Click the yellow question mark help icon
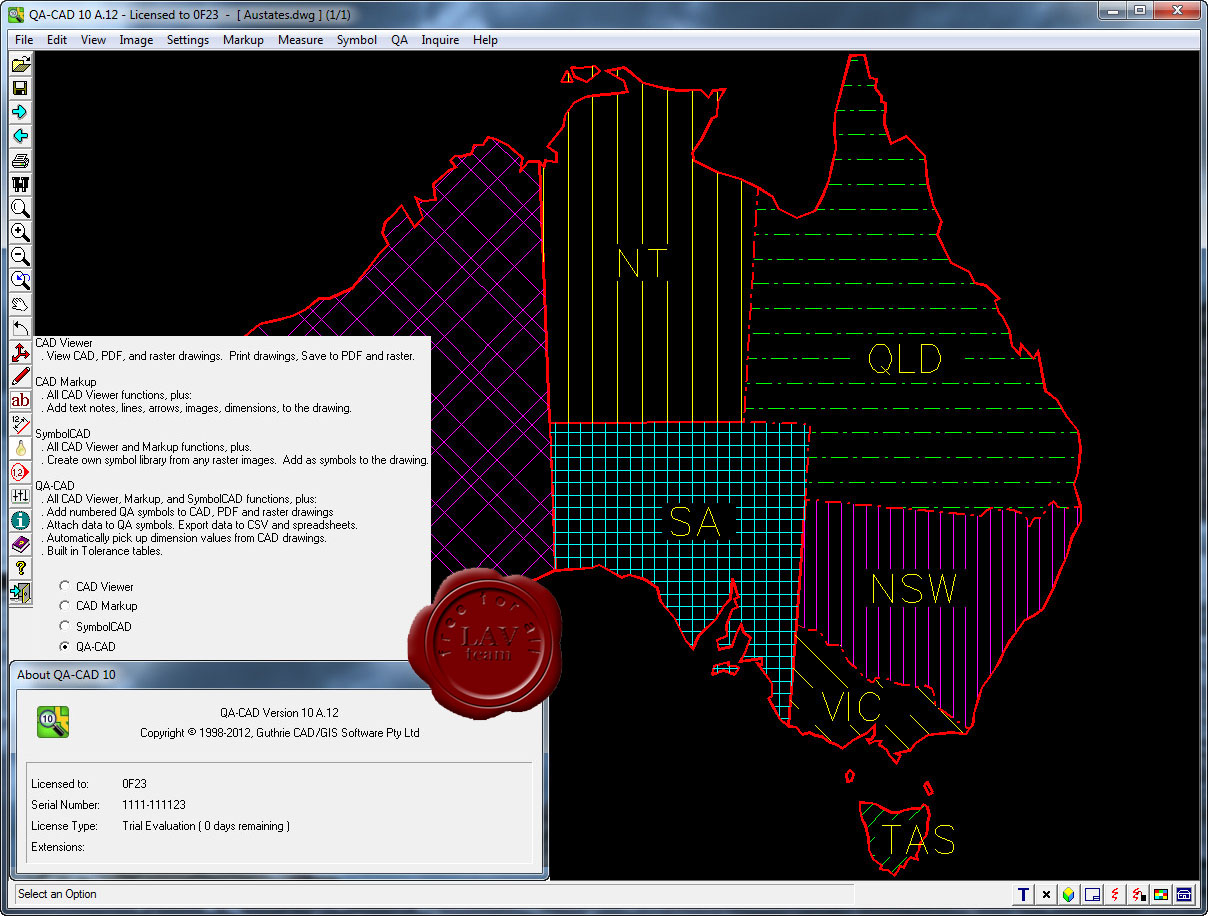Image resolution: width=1208 pixels, height=916 pixels. (x=20, y=568)
